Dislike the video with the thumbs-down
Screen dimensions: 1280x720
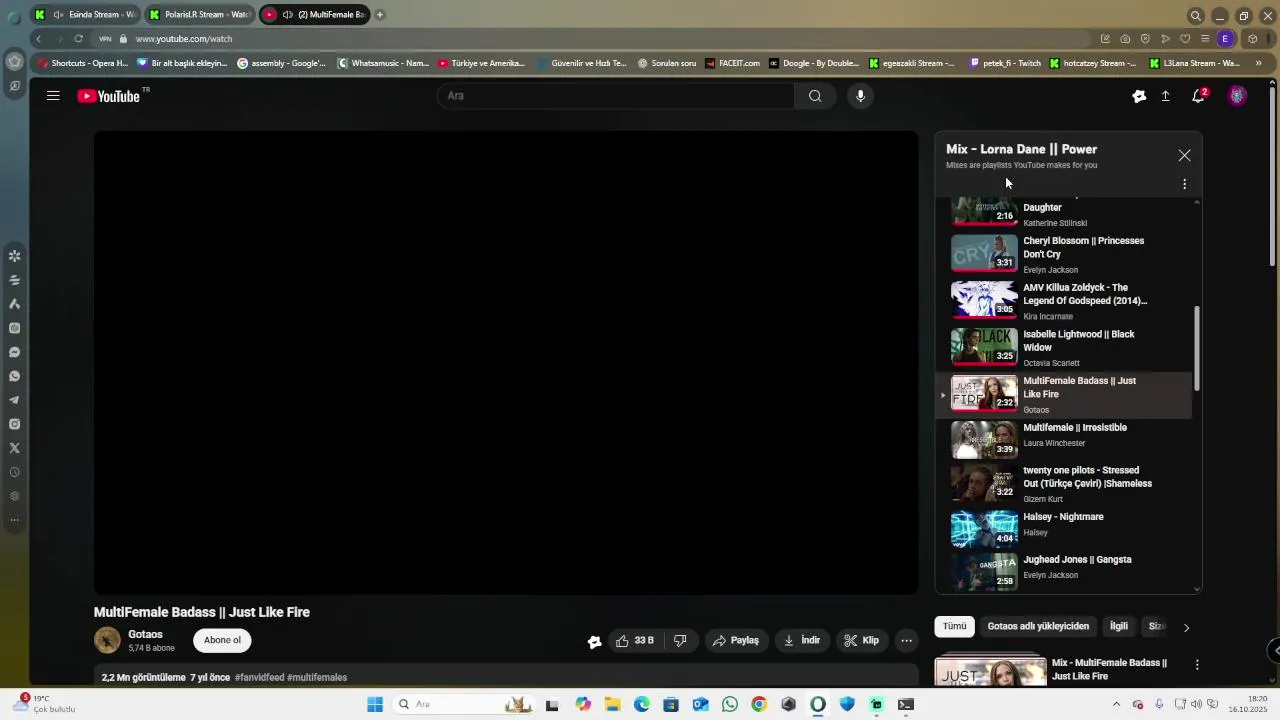[x=680, y=640]
